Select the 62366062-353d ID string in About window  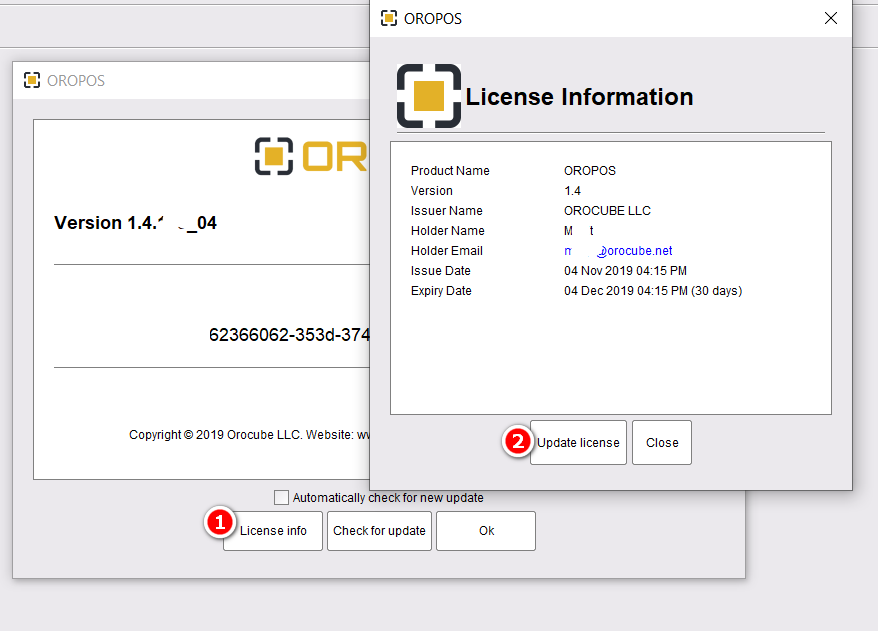pos(289,335)
